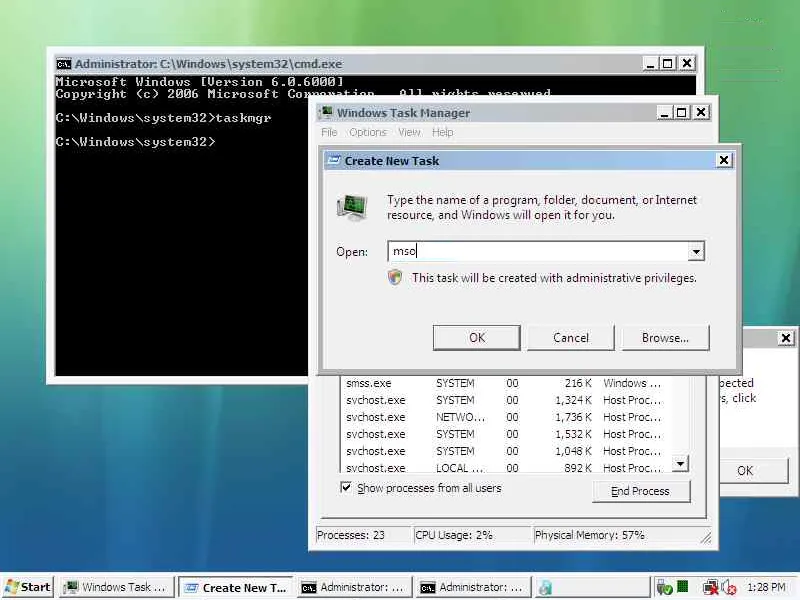
Task: Click the cmd.exe window title bar icon
Action: tap(64, 64)
